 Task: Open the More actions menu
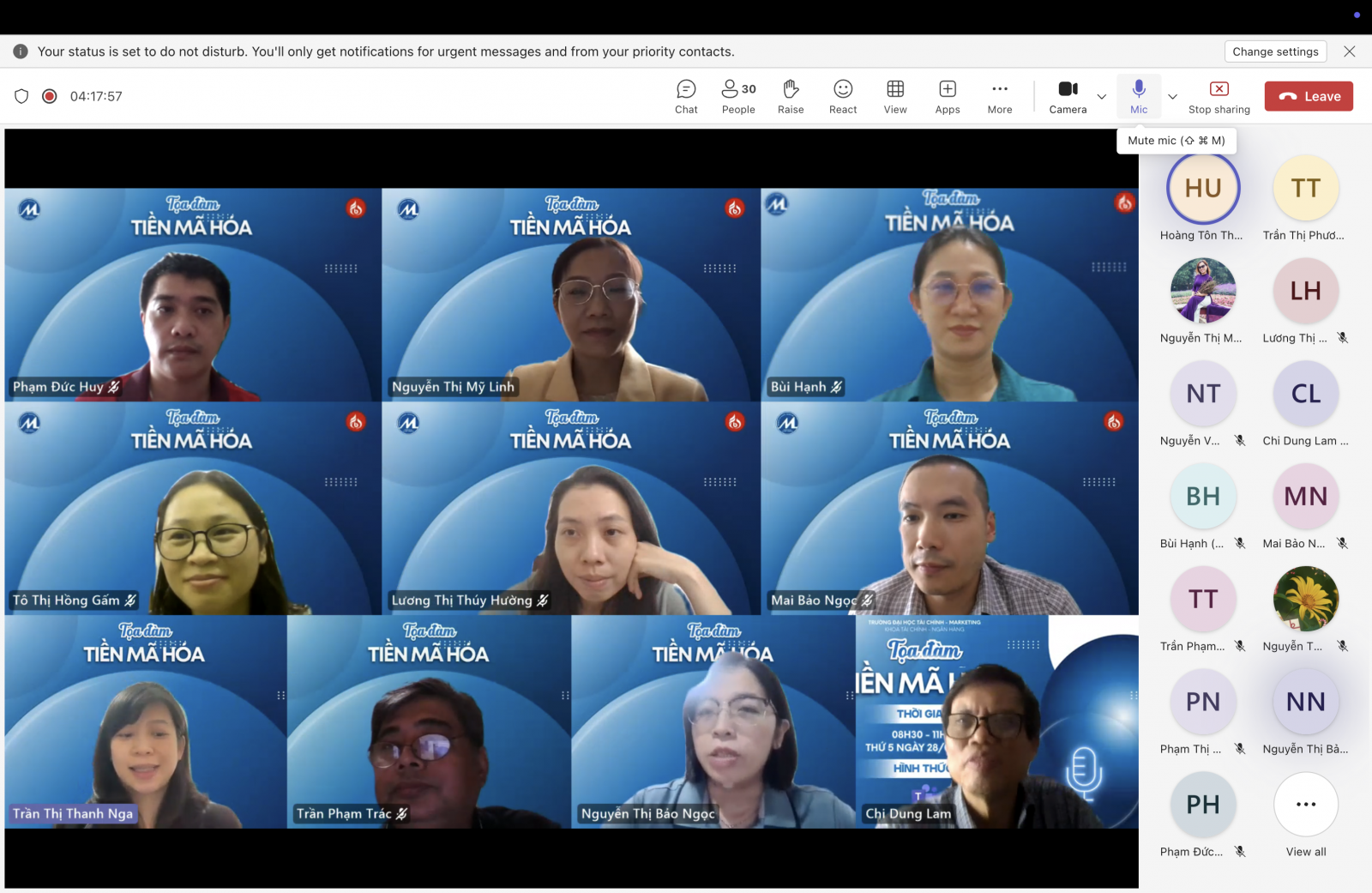tap(1000, 96)
